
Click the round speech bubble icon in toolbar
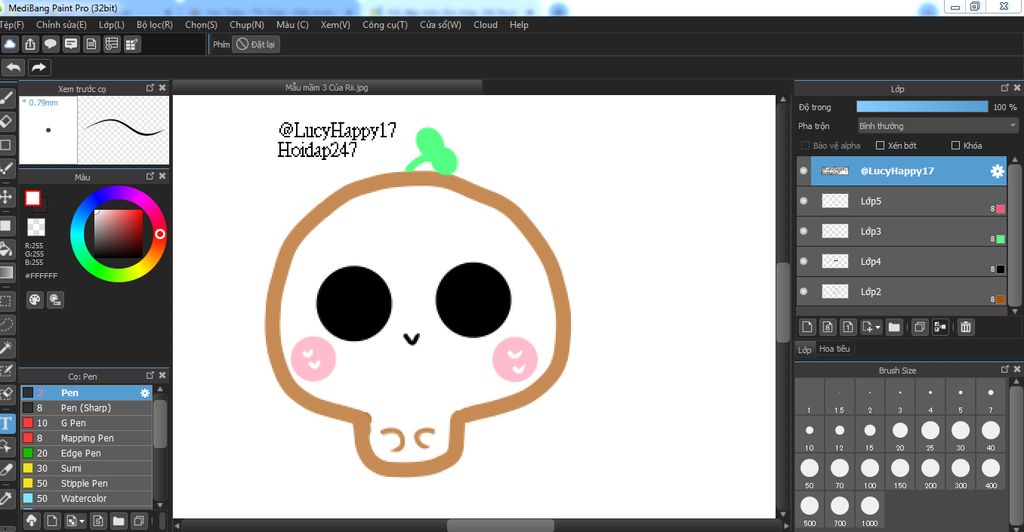[50, 44]
